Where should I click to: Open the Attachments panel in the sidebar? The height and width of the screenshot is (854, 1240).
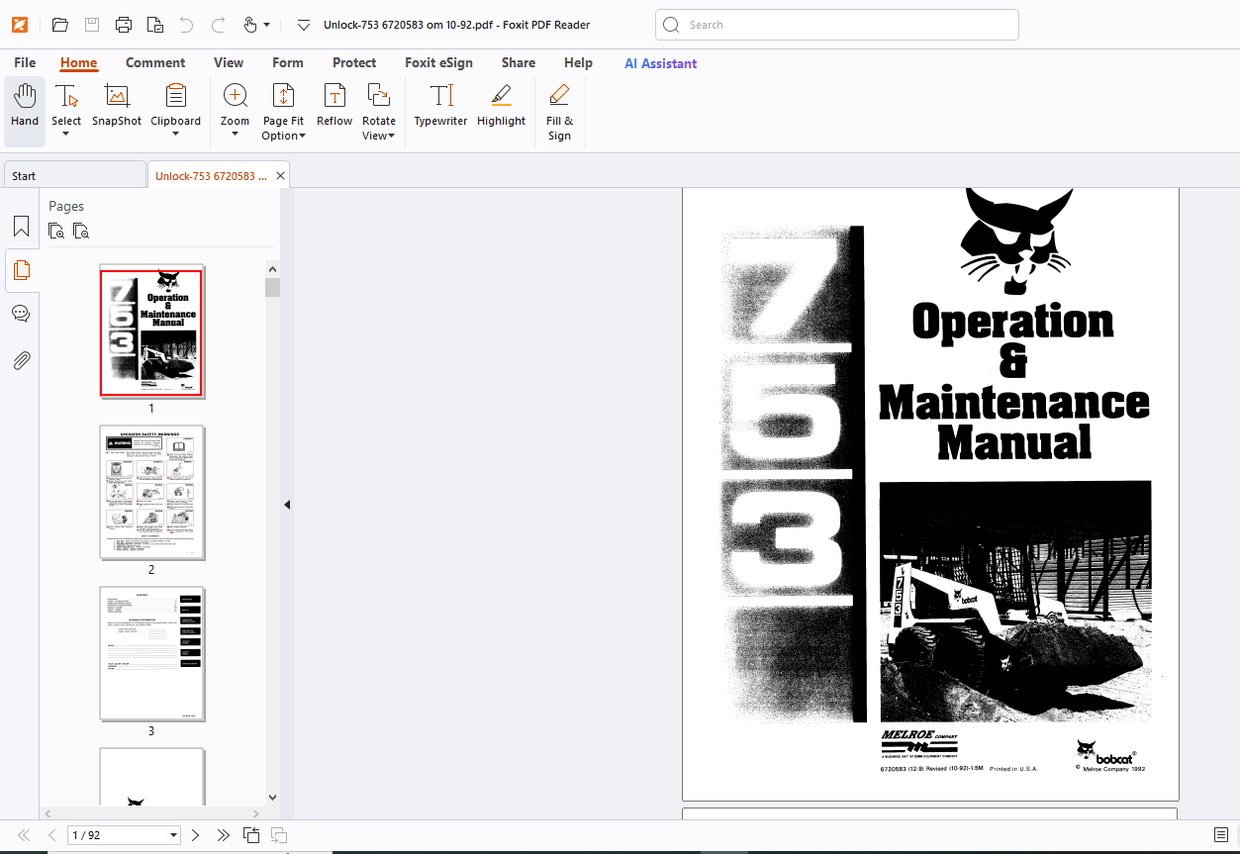pyautogui.click(x=21, y=360)
